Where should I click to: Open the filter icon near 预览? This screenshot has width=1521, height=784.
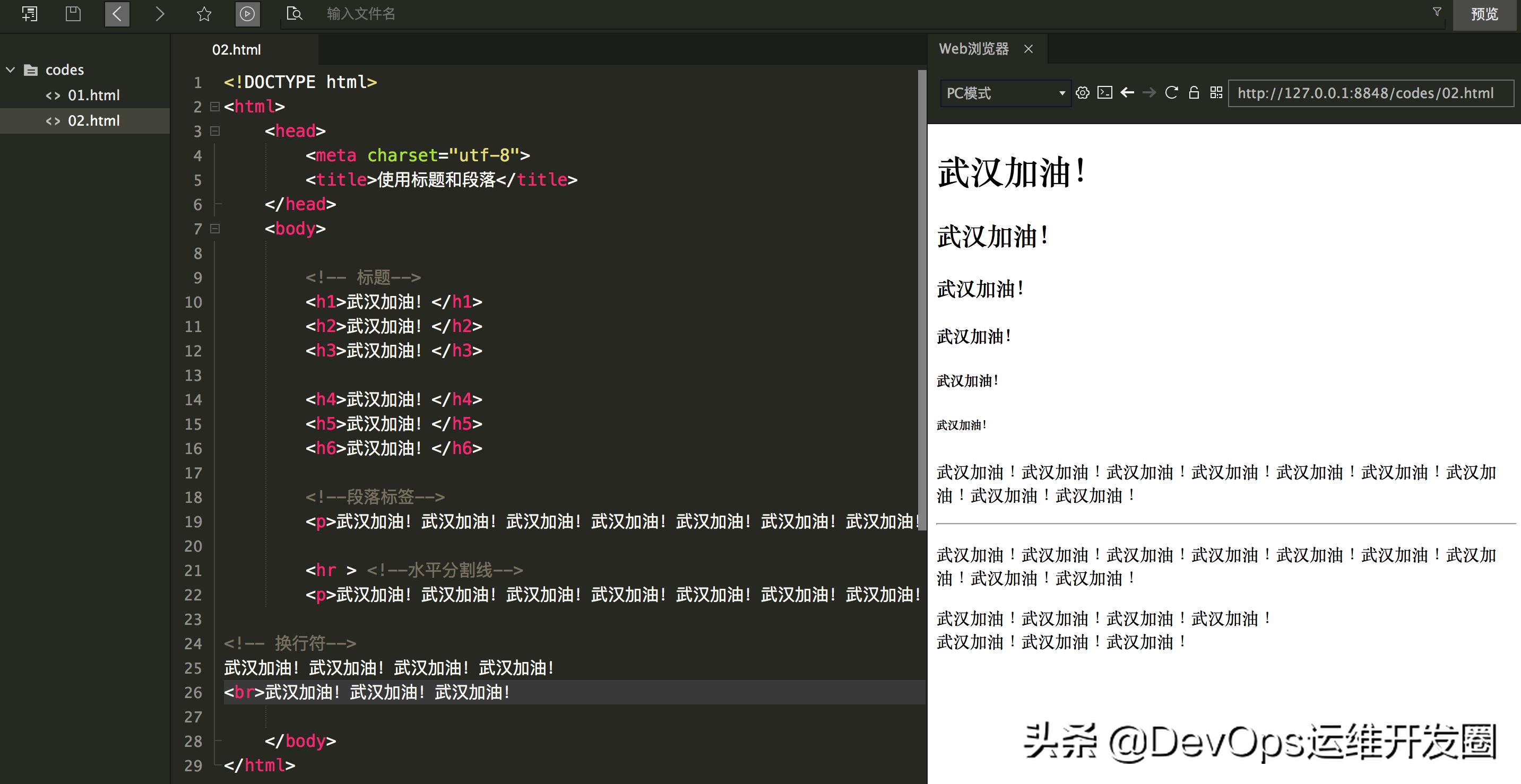point(1437,12)
